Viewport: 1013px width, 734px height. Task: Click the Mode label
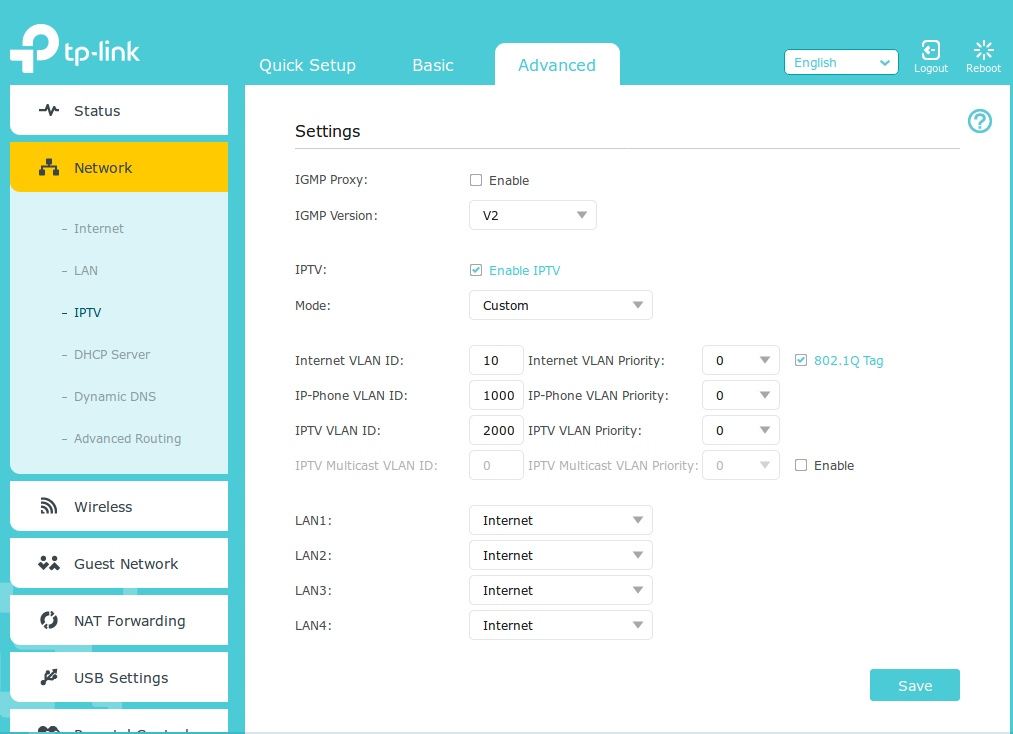coord(313,305)
